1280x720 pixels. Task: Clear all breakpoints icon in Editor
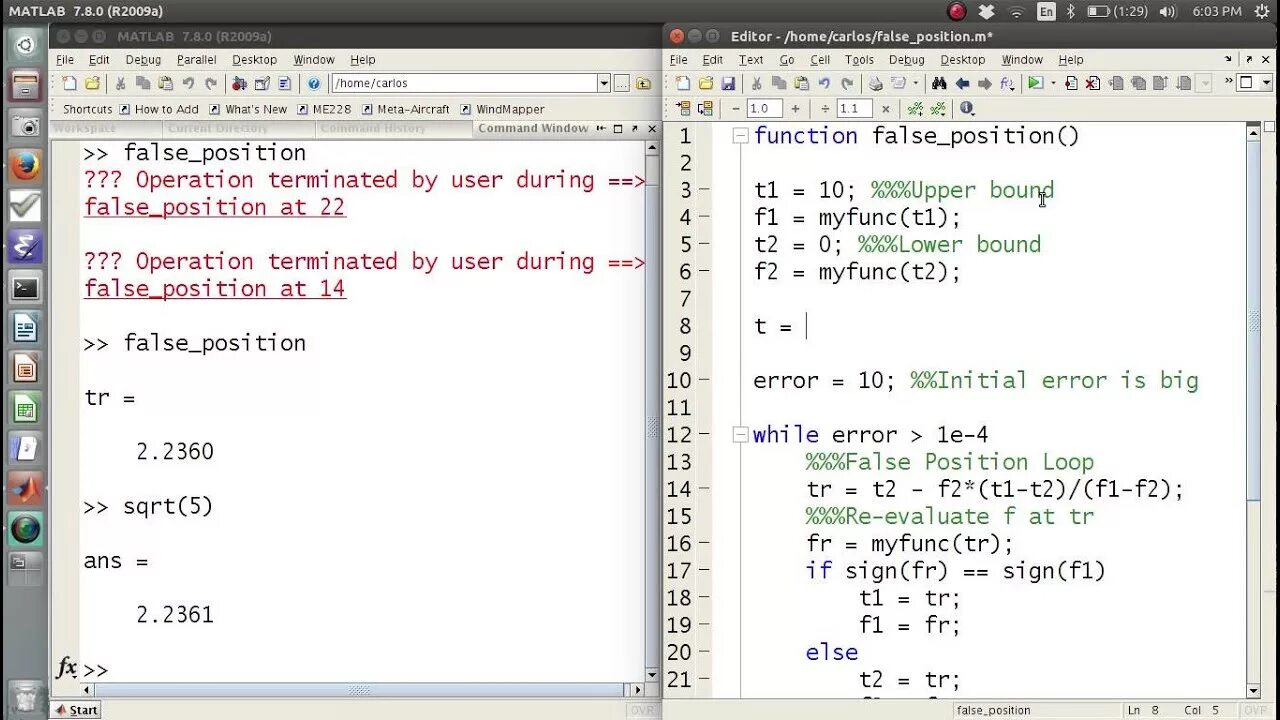[1092, 83]
